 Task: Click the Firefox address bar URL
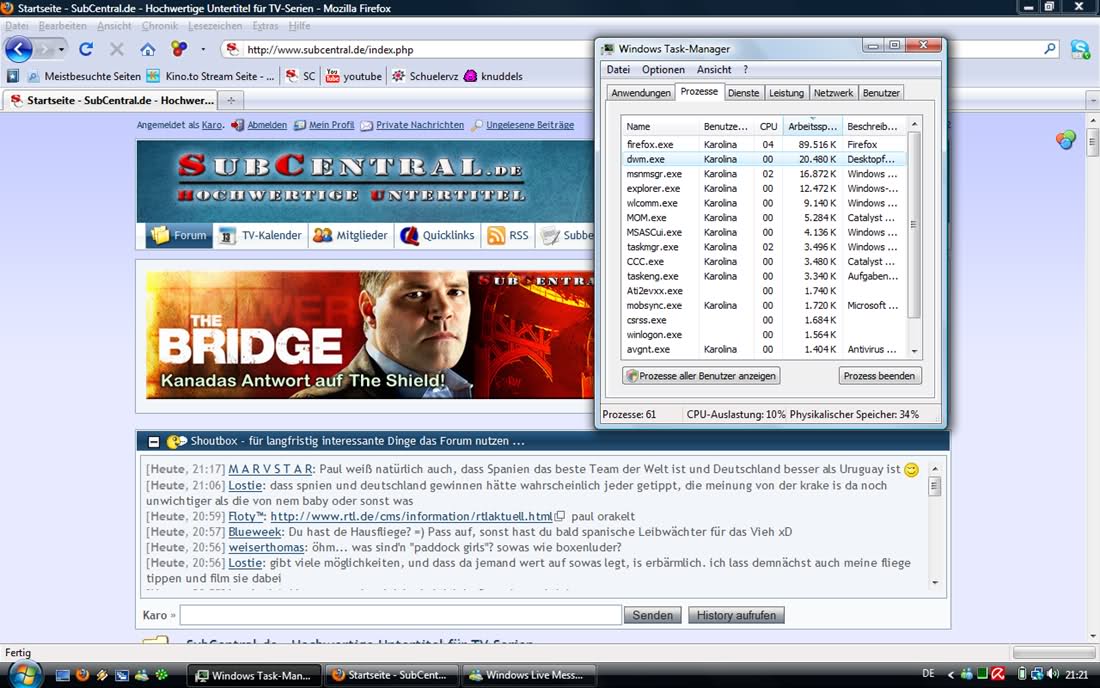330,50
